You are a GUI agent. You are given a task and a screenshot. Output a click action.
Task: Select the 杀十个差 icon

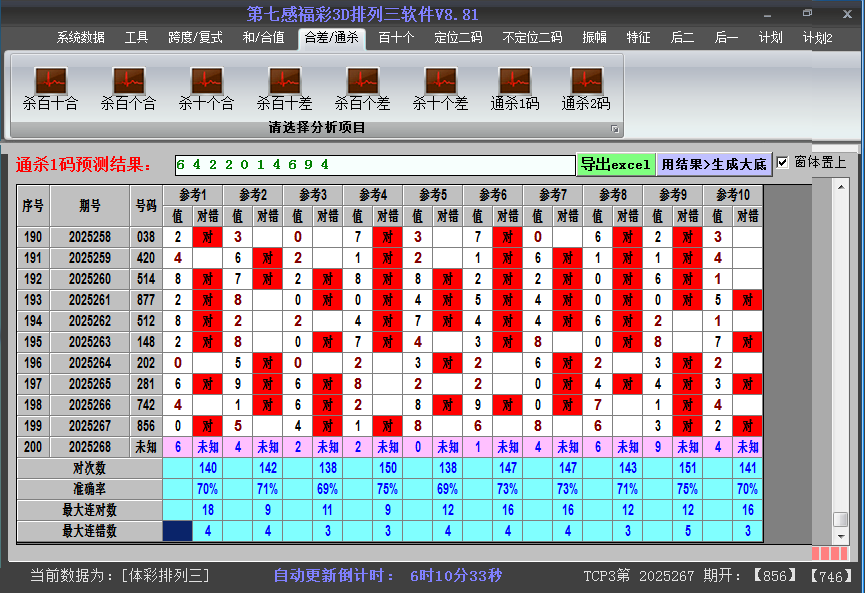click(440, 85)
